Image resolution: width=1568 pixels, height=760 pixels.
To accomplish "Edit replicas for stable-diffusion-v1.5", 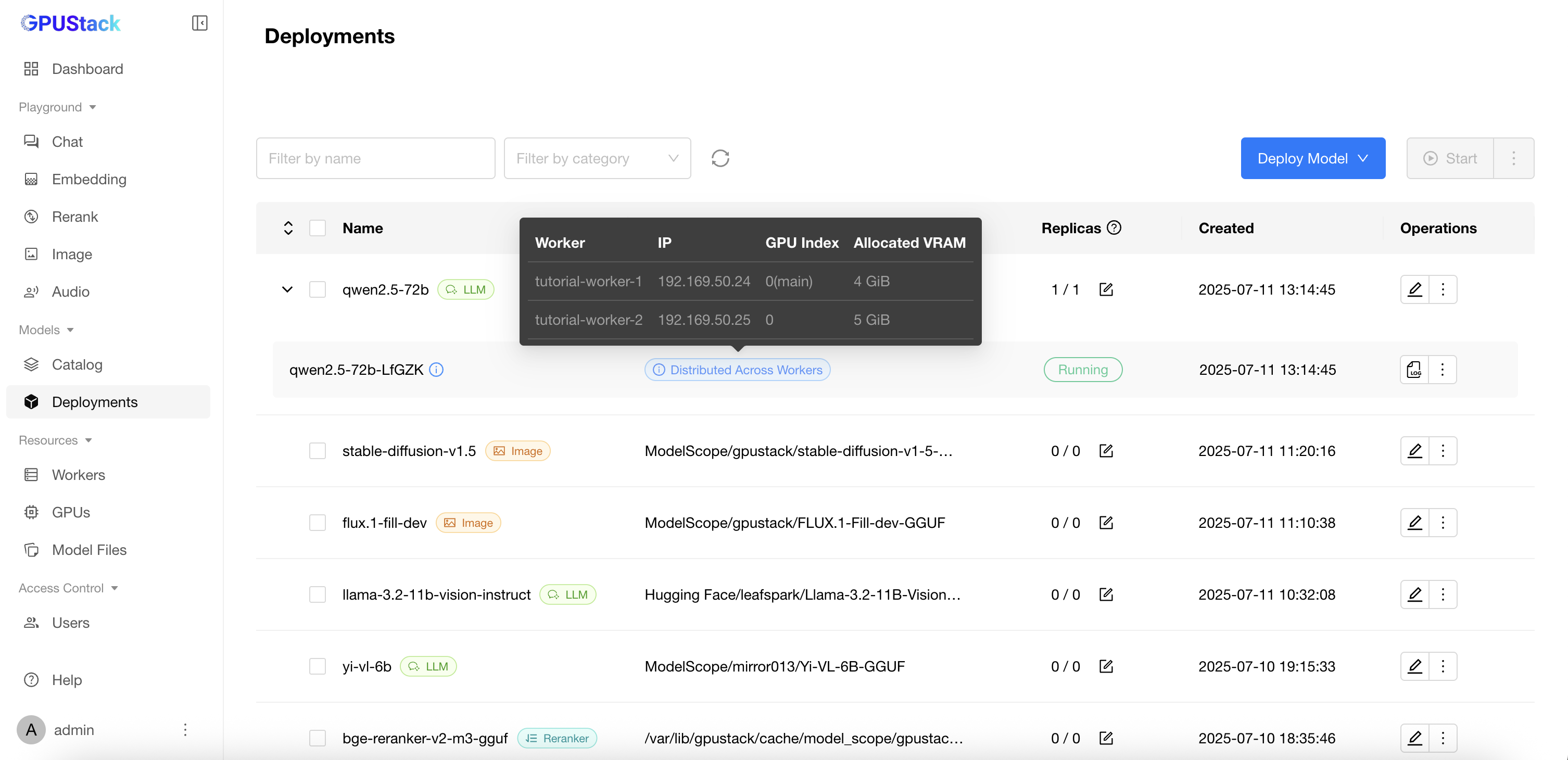I will (1106, 451).
